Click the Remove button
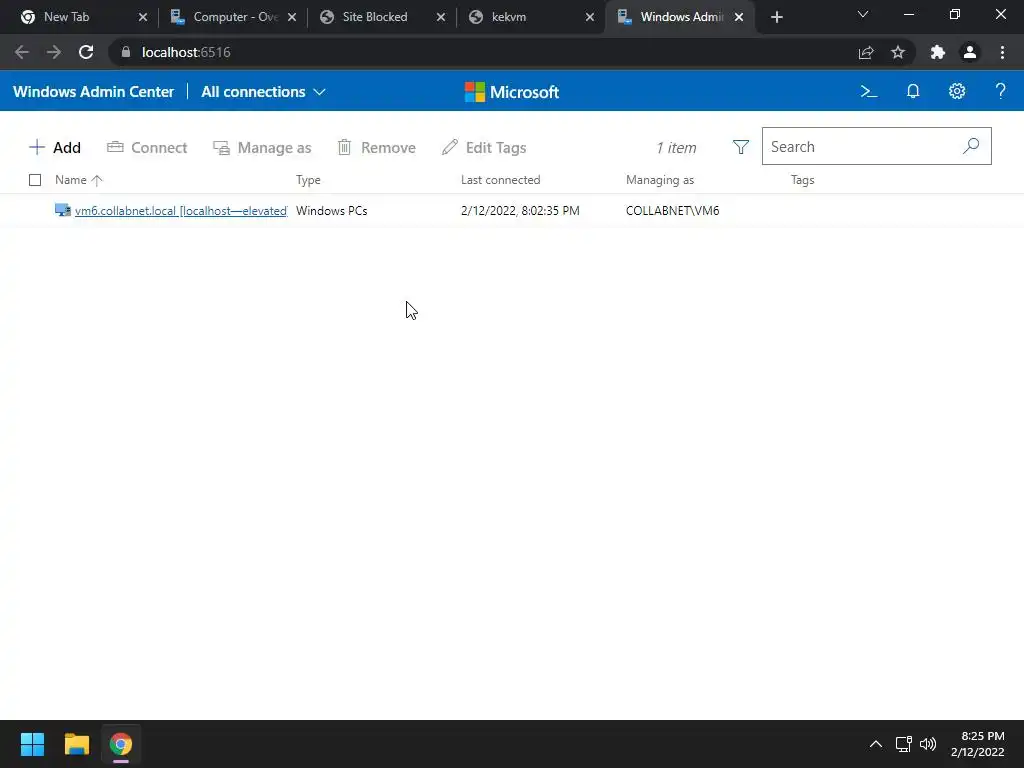This screenshot has width=1024, height=768. coord(376,148)
